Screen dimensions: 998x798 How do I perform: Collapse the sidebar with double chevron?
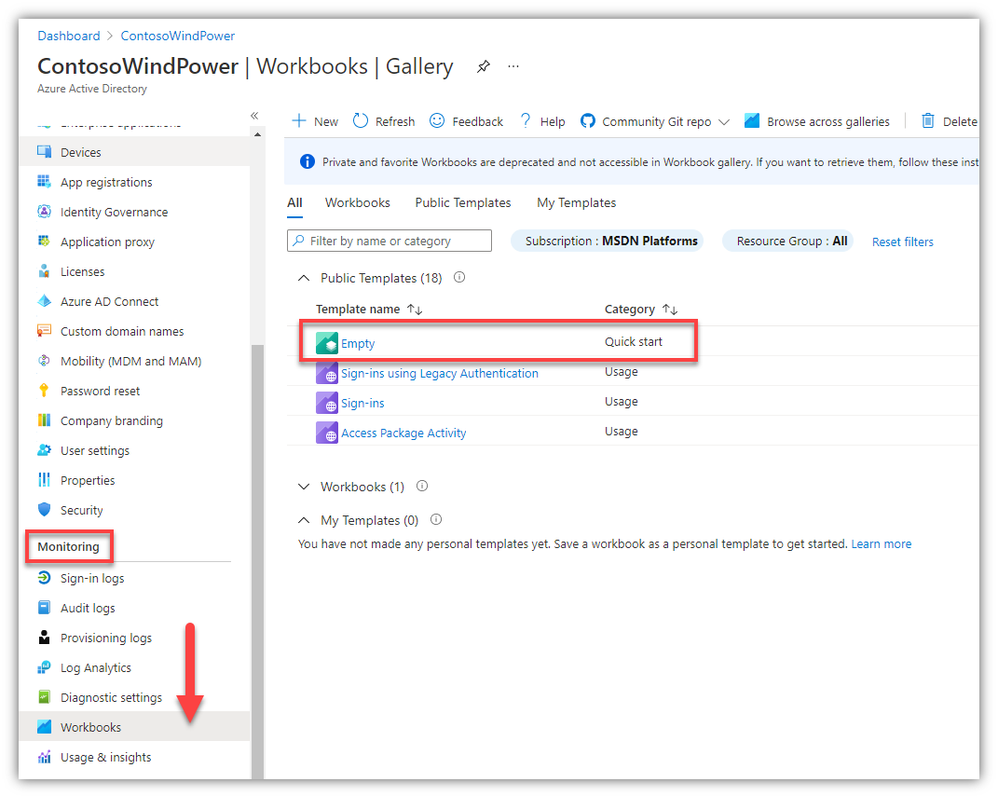pyautogui.click(x=255, y=115)
